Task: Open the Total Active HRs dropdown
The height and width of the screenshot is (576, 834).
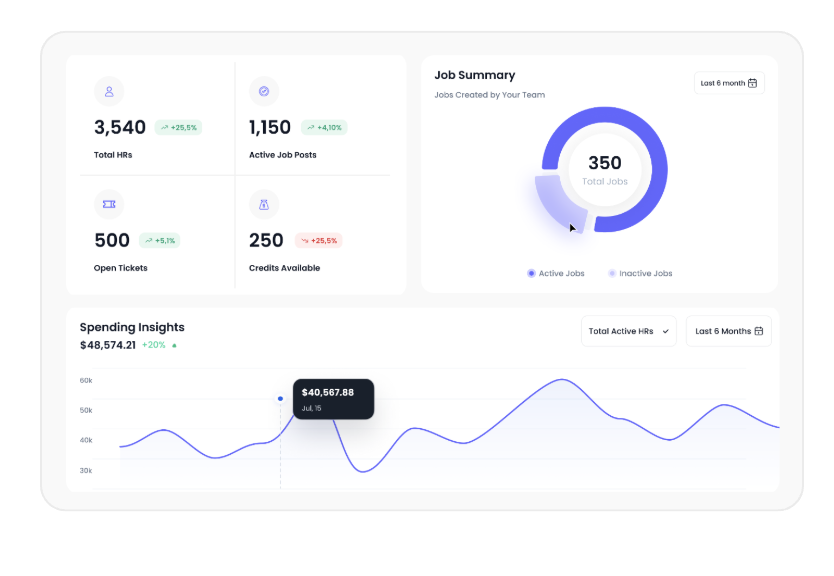Action: click(629, 331)
